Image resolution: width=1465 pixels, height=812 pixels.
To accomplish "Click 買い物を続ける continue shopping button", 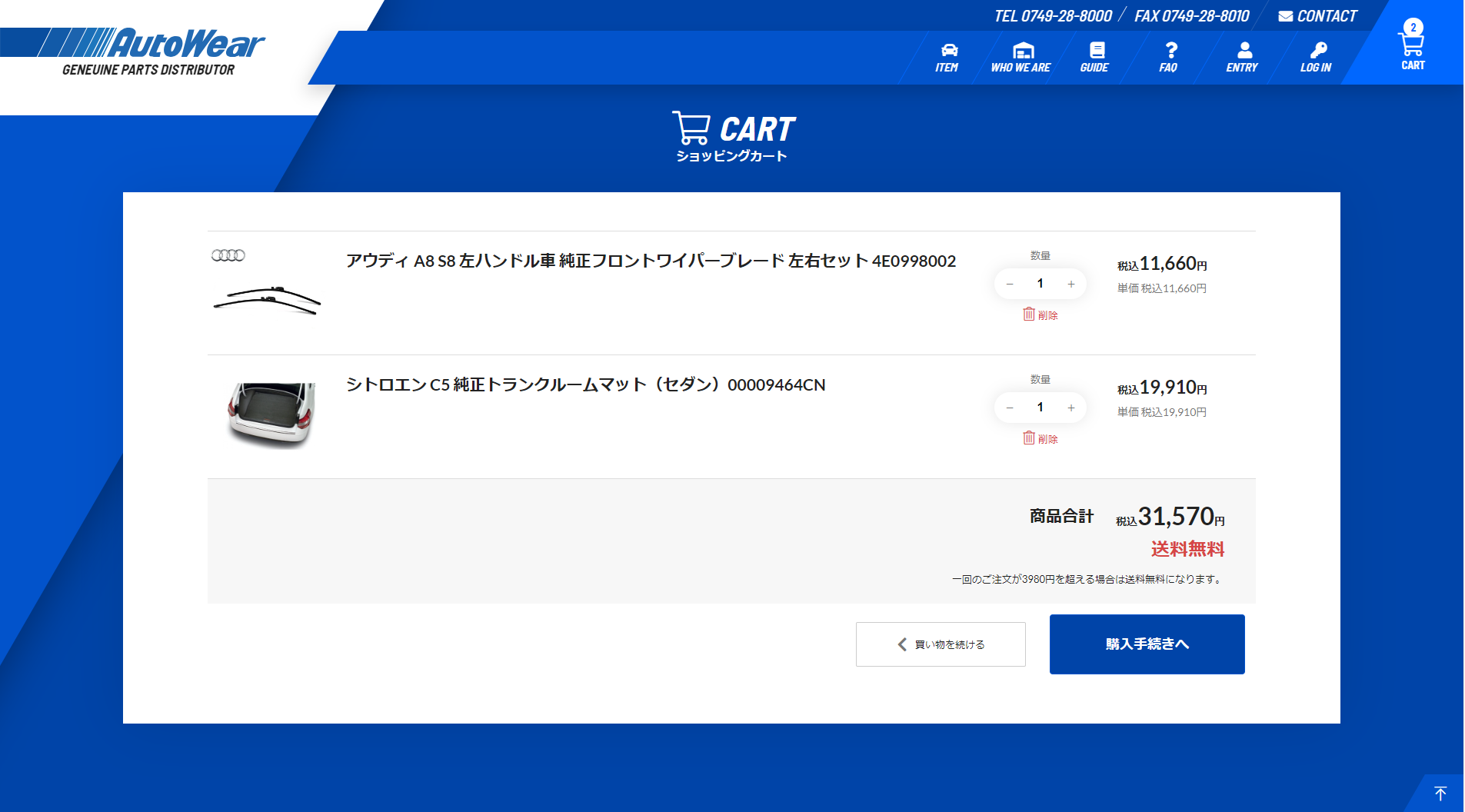I will 941,644.
